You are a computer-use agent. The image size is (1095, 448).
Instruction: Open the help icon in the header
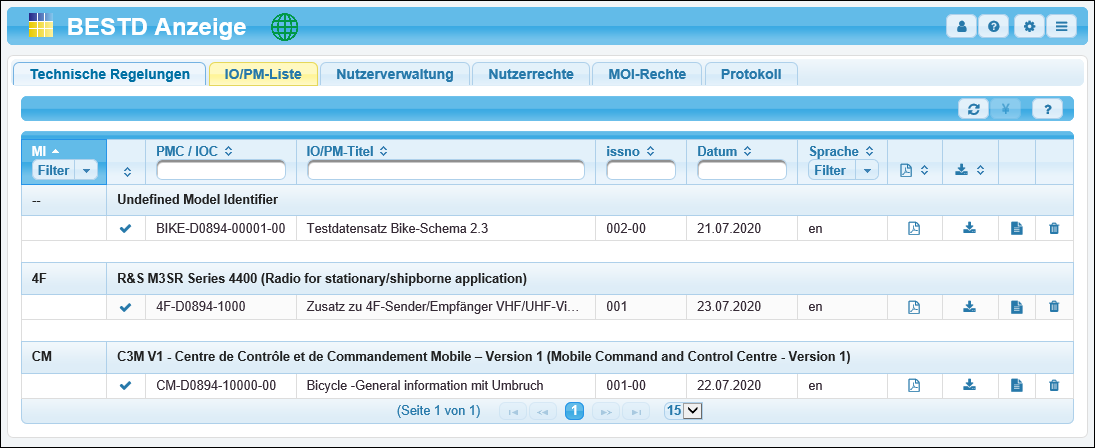pyautogui.click(x=993, y=27)
